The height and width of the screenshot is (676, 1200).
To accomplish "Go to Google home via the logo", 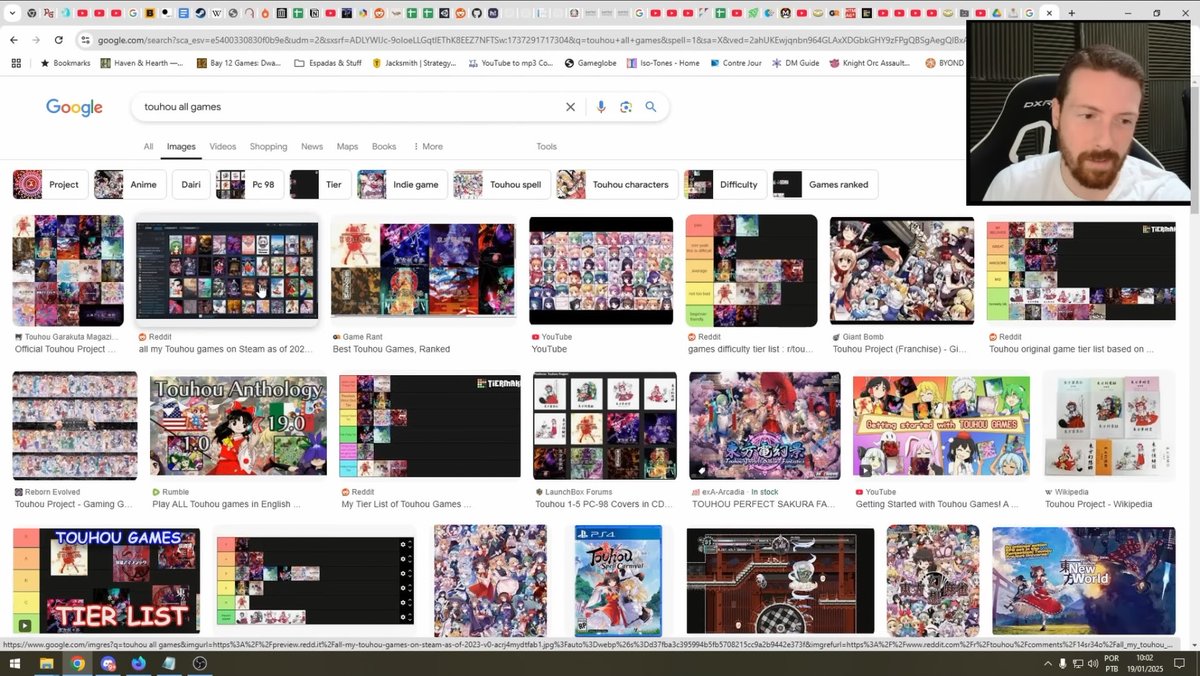I will tap(74, 107).
